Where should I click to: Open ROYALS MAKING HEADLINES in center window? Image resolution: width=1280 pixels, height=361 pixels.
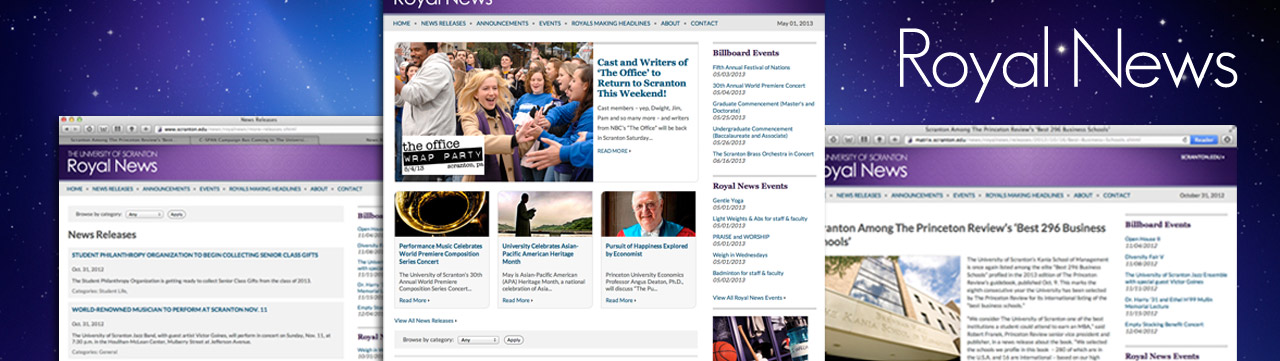coord(611,23)
